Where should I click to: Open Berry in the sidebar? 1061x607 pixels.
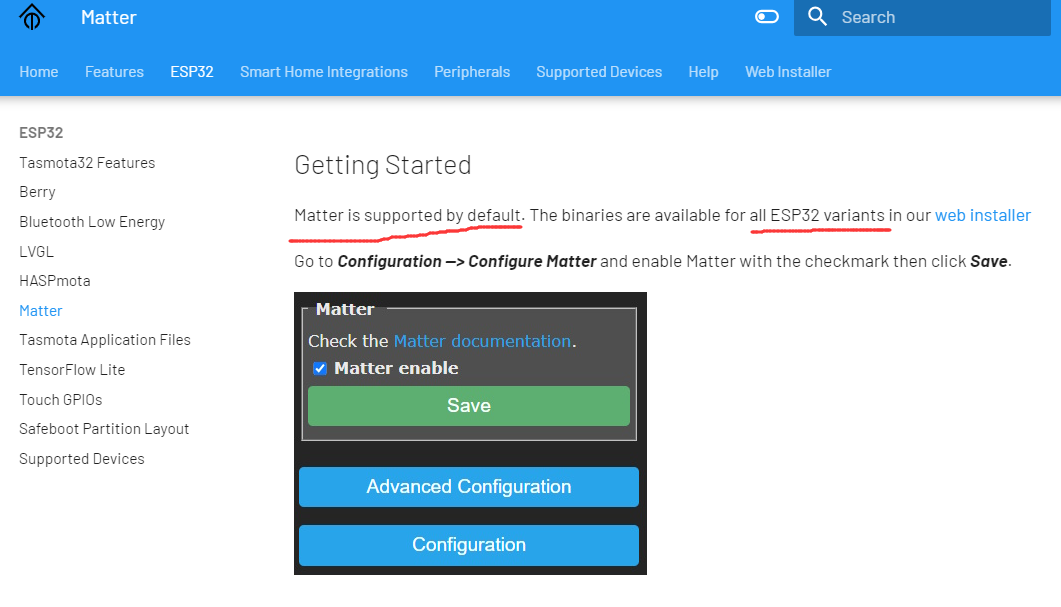[38, 192]
